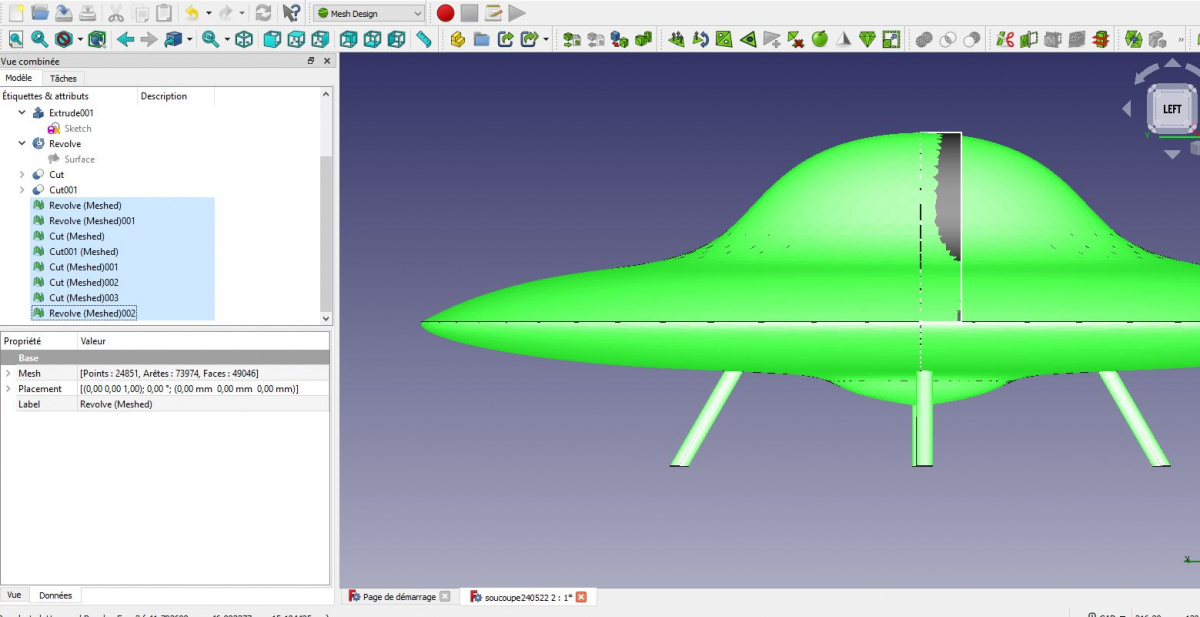Select Revolve (Meshed)002 in the tree
The width and height of the screenshot is (1200, 617).
pyautogui.click(x=92, y=313)
